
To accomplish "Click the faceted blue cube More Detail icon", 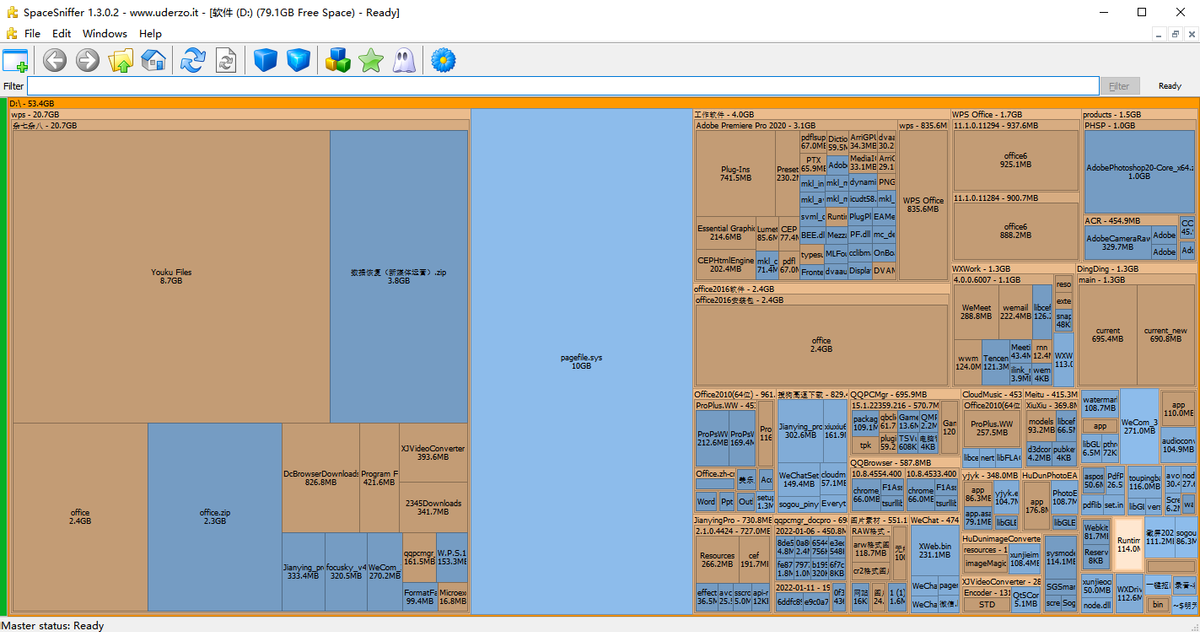I will (298, 61).
